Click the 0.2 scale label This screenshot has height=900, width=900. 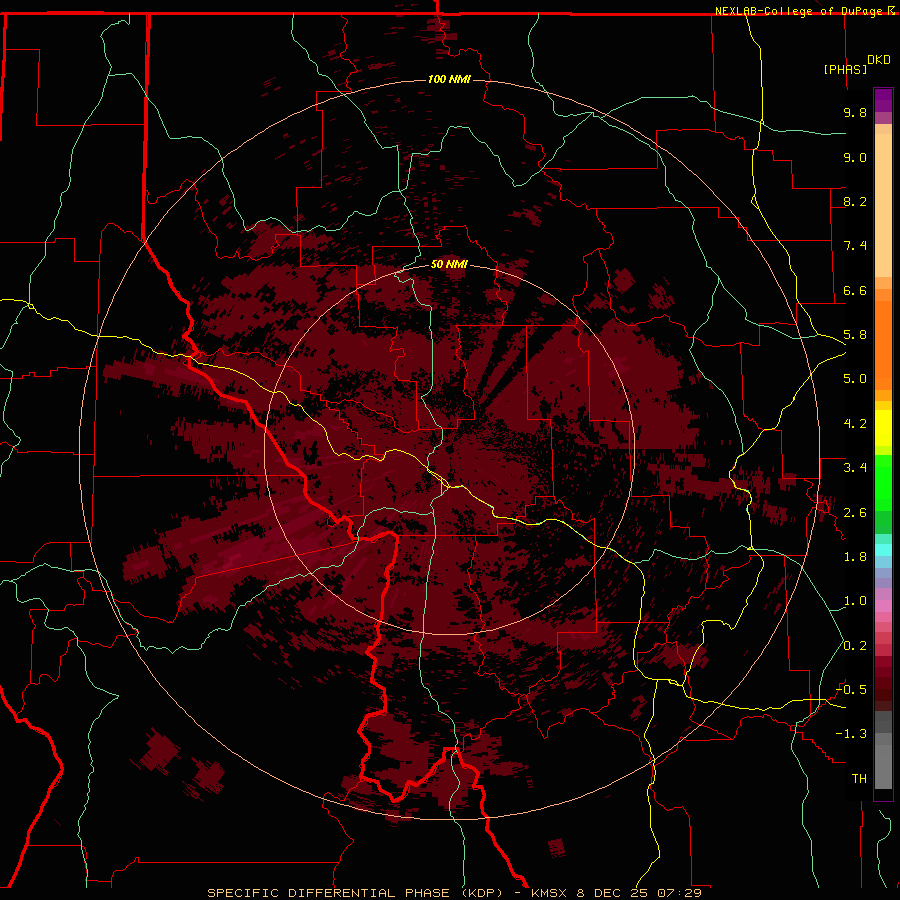(x=855, y=646)
